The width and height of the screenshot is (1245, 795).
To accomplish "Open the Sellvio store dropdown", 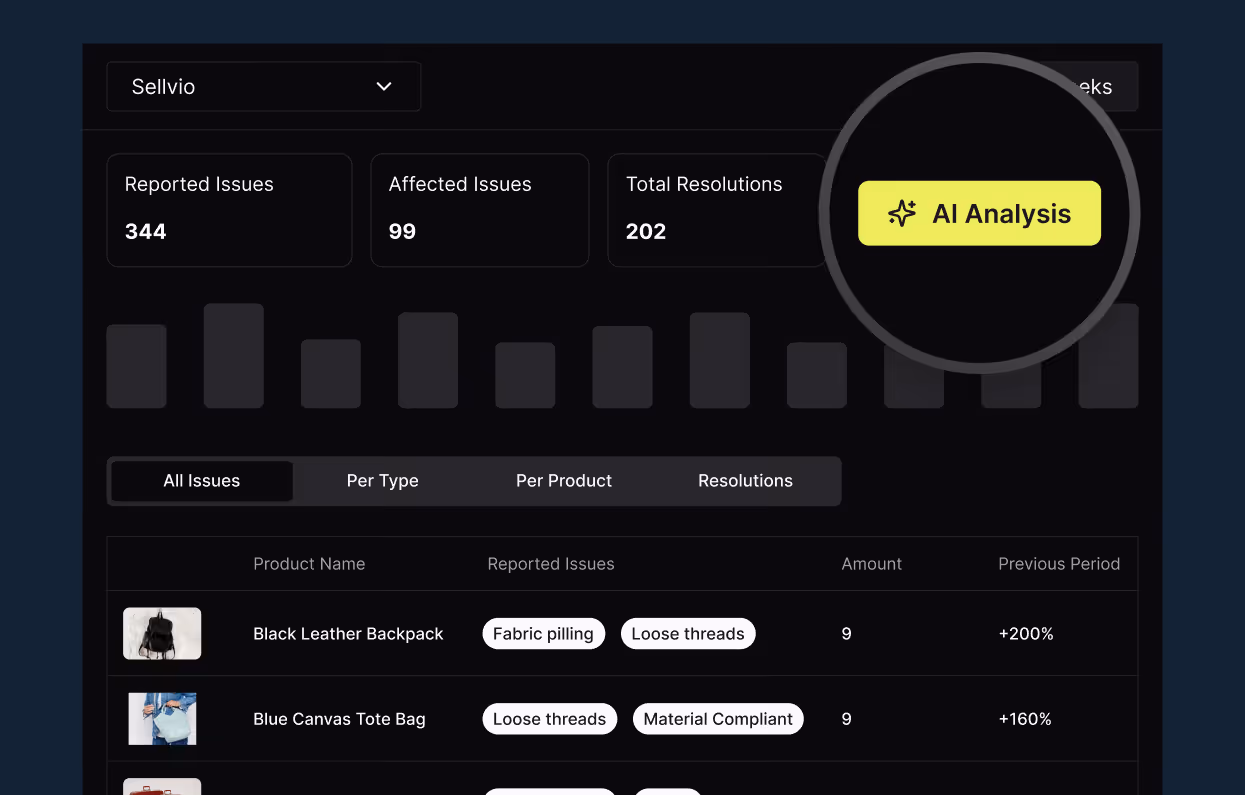I will click(x=264, y=87).
